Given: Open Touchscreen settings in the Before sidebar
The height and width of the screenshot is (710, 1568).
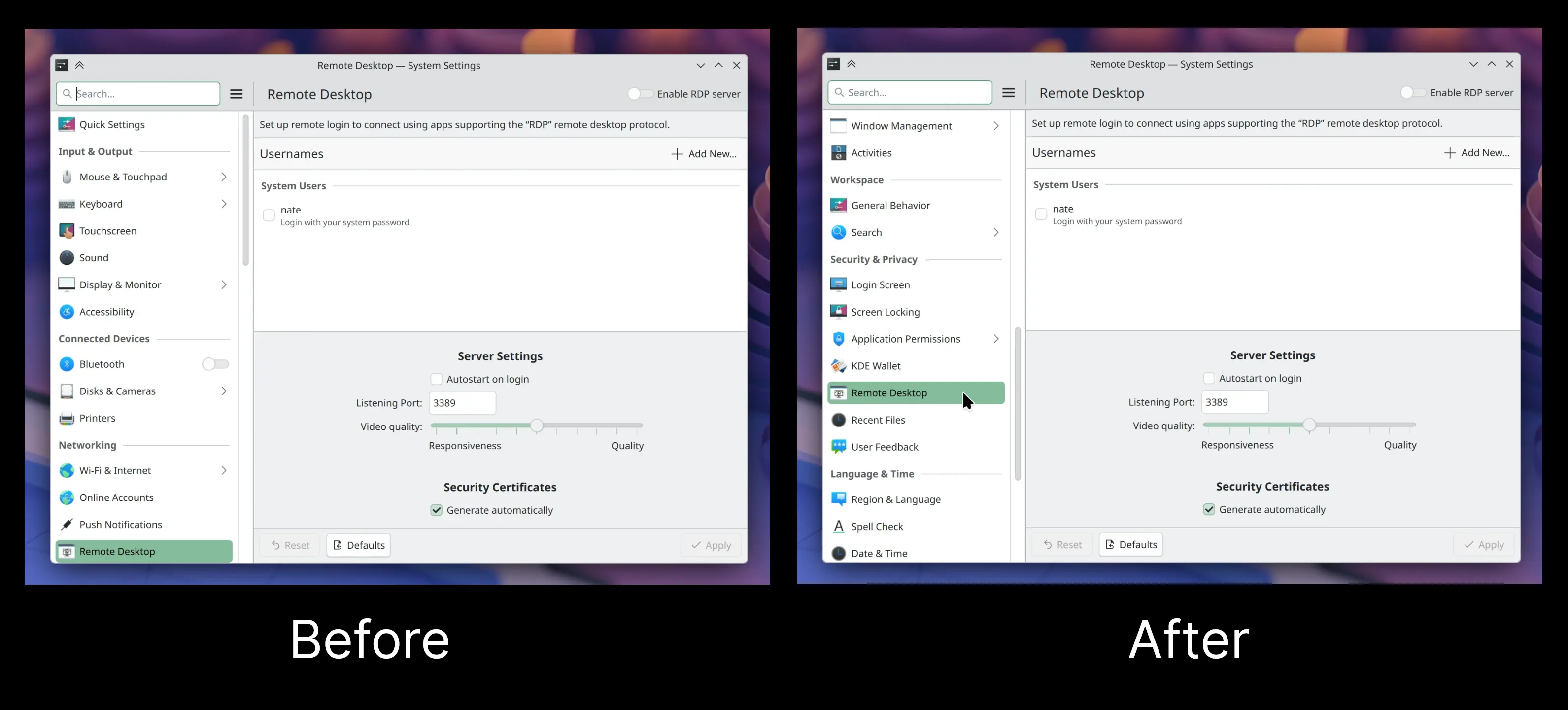Looking at the screenshot, I should coord(144,231).
